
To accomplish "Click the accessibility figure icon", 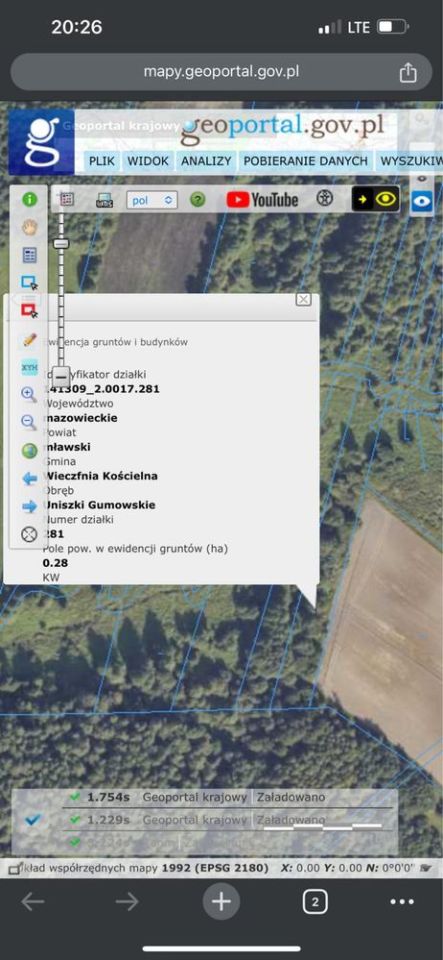I will pos(325,198).
